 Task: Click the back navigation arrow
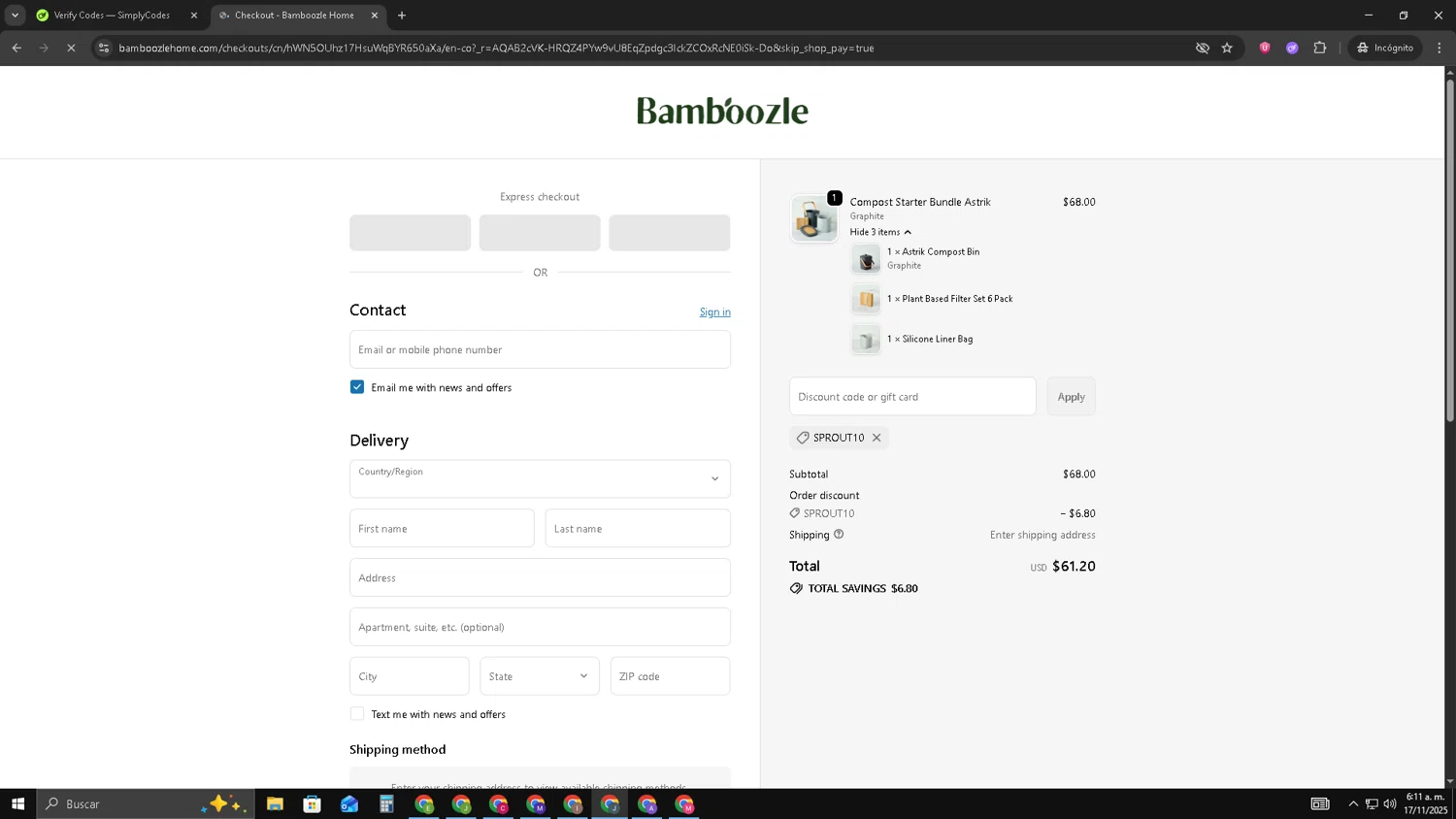pos(17,48)
